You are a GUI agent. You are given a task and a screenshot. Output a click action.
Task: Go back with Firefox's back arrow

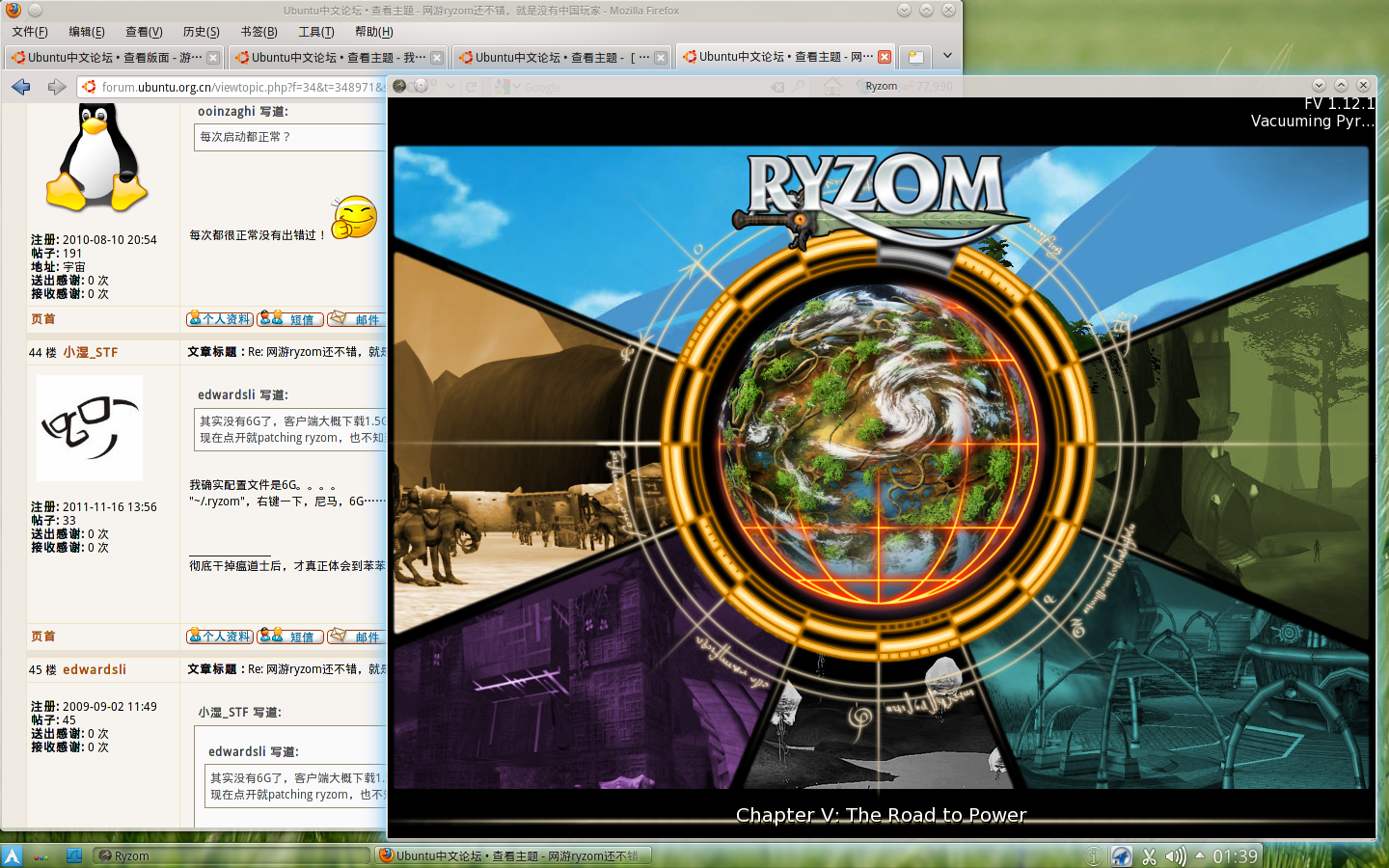pos(21,87)
